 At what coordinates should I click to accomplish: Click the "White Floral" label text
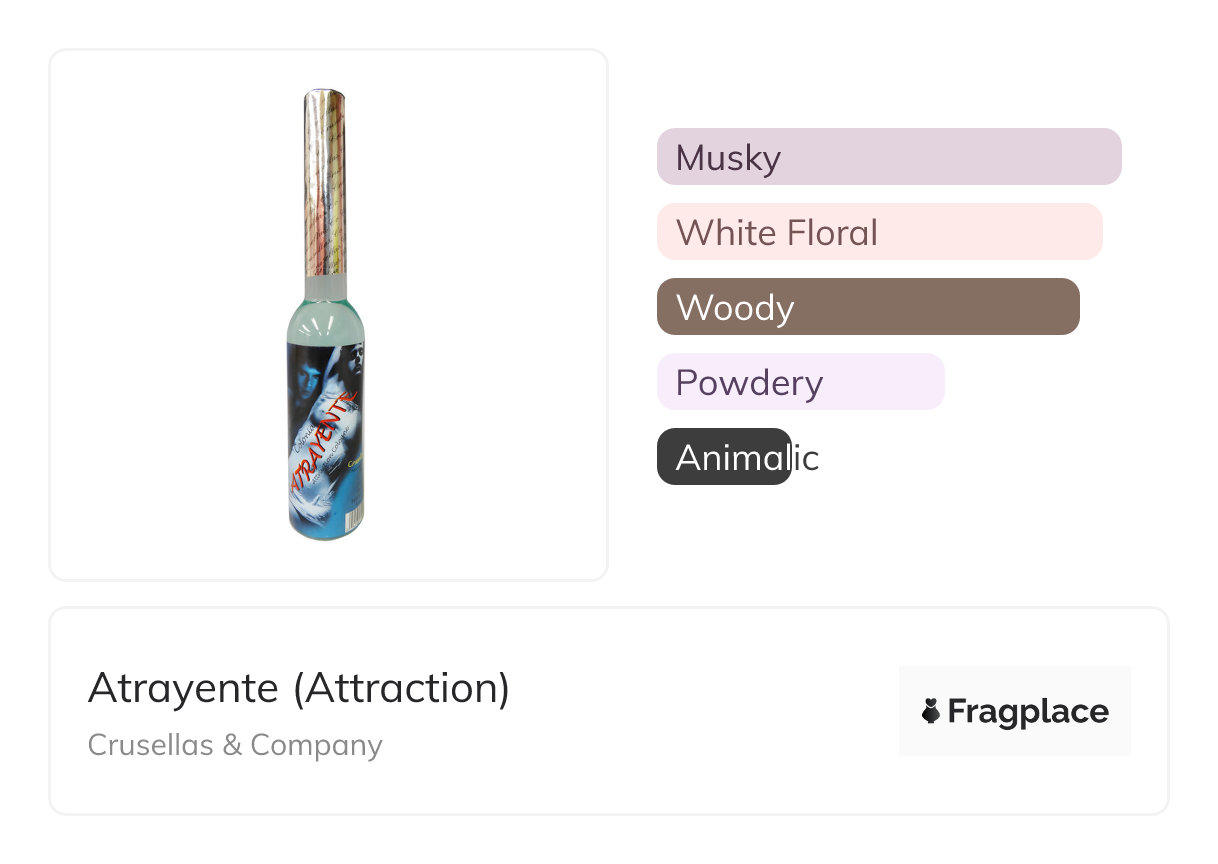[777, 233]
